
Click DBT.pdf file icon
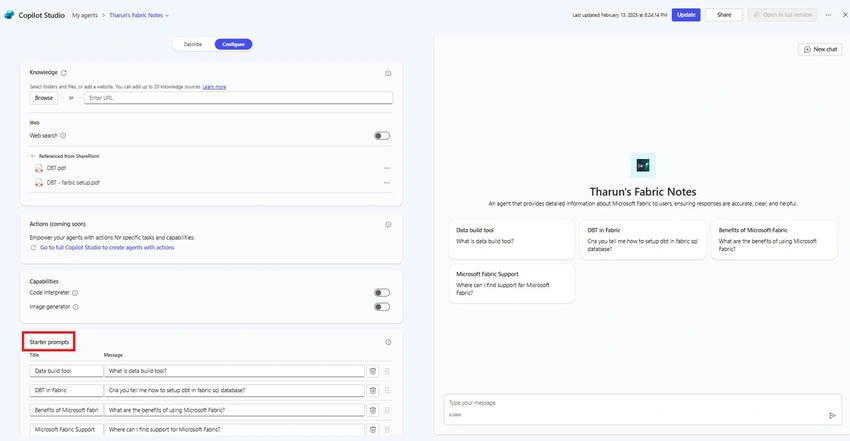click(x=38, y=168)
